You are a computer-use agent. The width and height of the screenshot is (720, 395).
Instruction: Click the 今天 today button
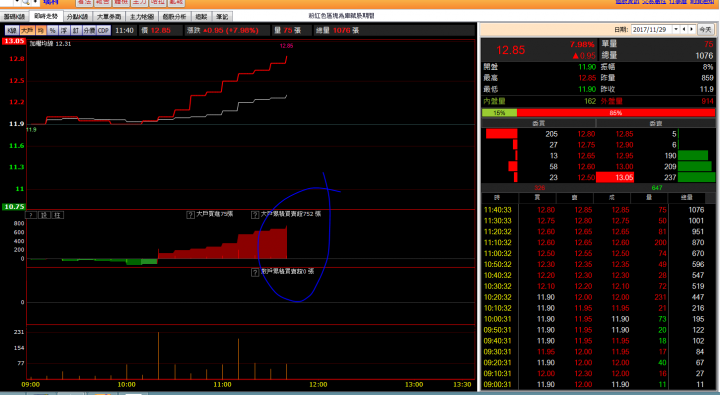[705, 29]
